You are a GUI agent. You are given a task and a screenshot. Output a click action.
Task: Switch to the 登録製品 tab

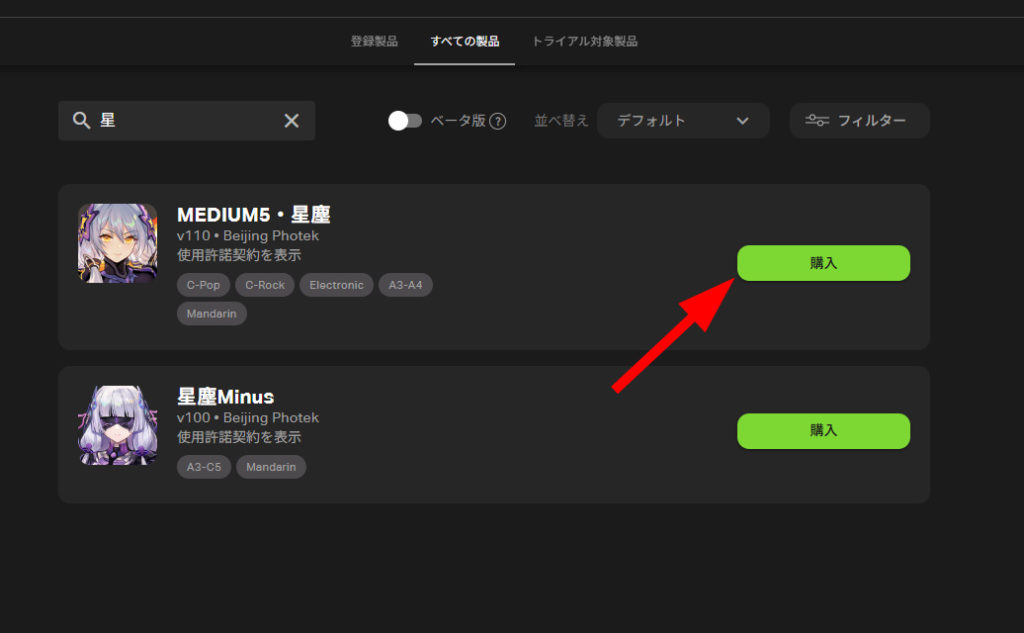[x=374, y=41]
